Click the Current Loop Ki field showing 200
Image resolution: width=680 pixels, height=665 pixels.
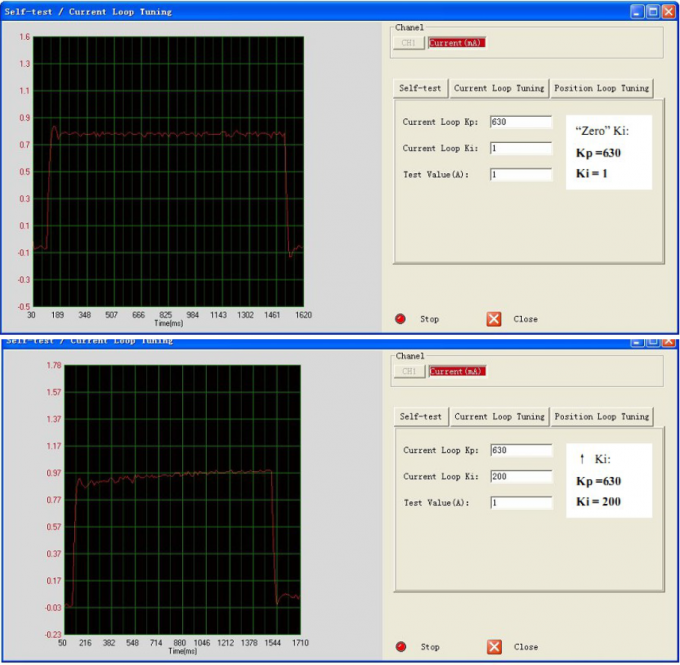click(521, 476)
